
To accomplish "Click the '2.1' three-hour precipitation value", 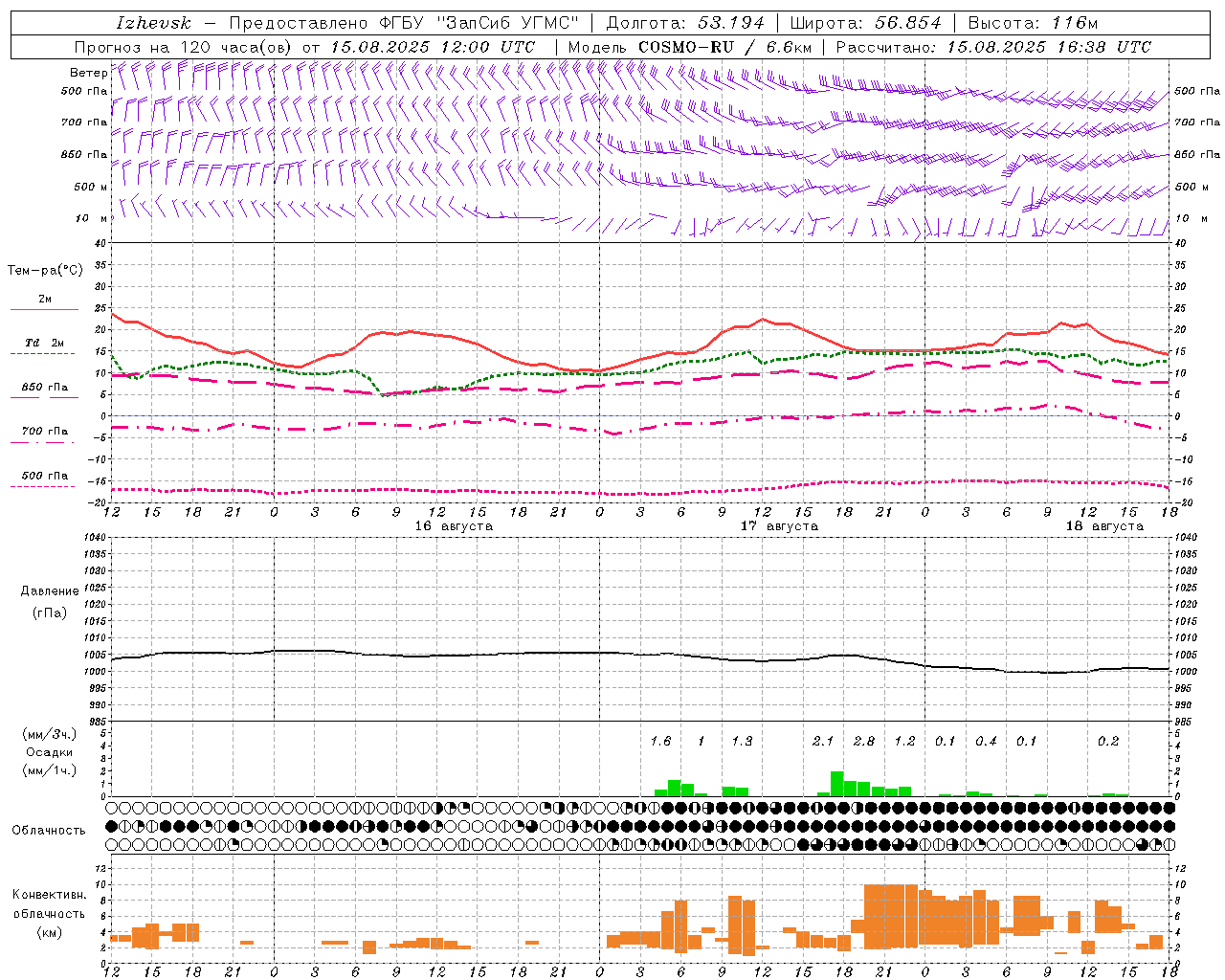I will click(x=823, y=742).
